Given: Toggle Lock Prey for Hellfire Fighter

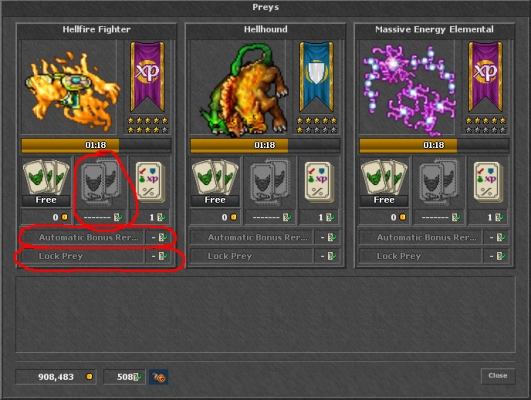Looking at the screenshot, I should [x=82, y=256].
